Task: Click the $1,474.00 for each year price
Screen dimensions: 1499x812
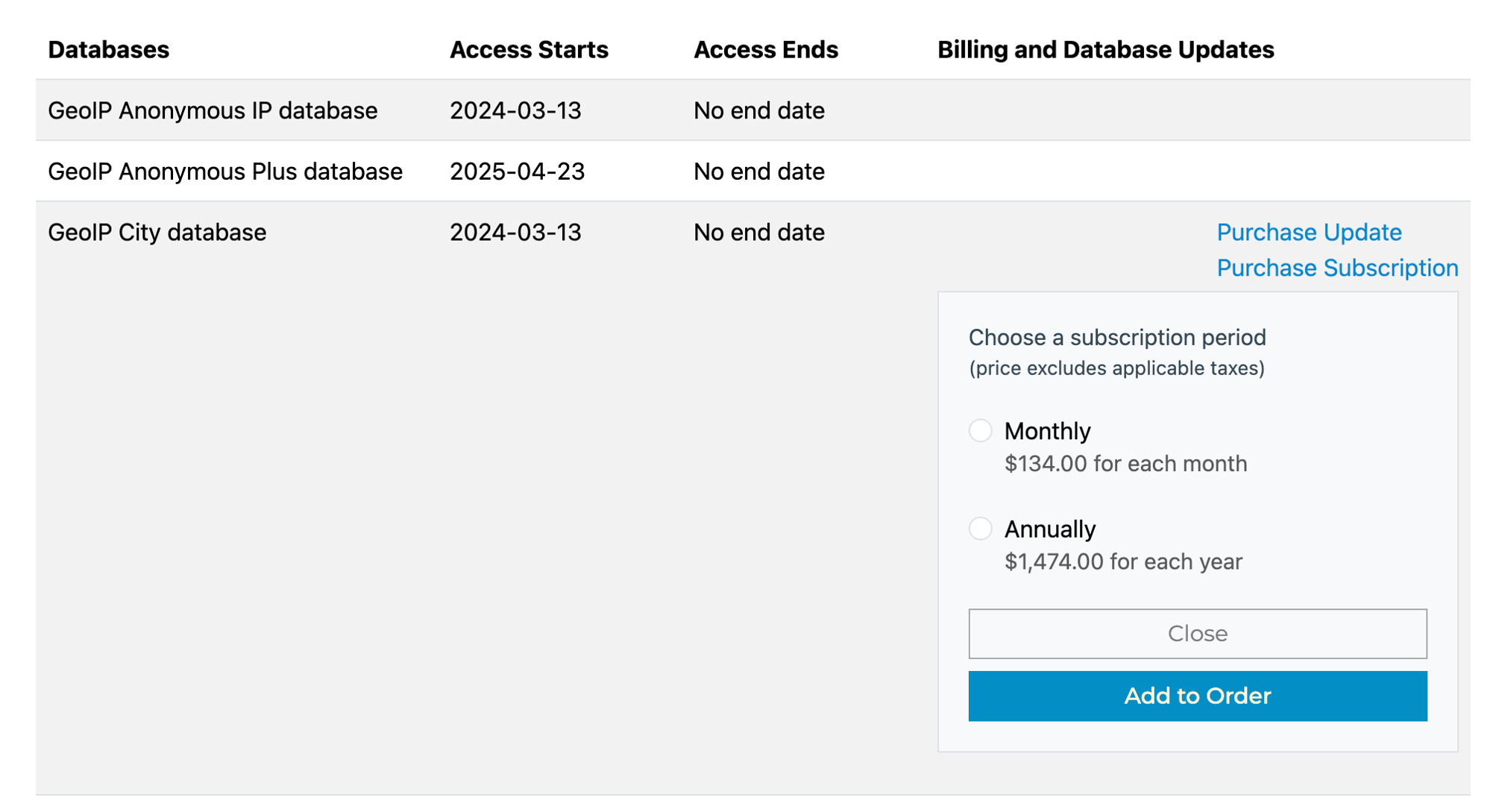Action: (1123, 561)
